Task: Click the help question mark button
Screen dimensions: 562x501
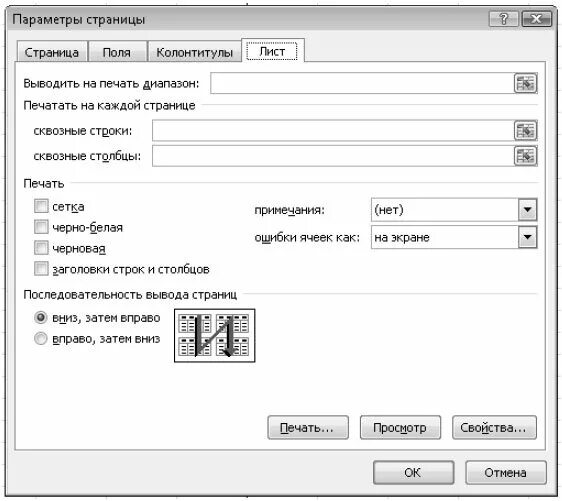Action: [x=504, y=19]
